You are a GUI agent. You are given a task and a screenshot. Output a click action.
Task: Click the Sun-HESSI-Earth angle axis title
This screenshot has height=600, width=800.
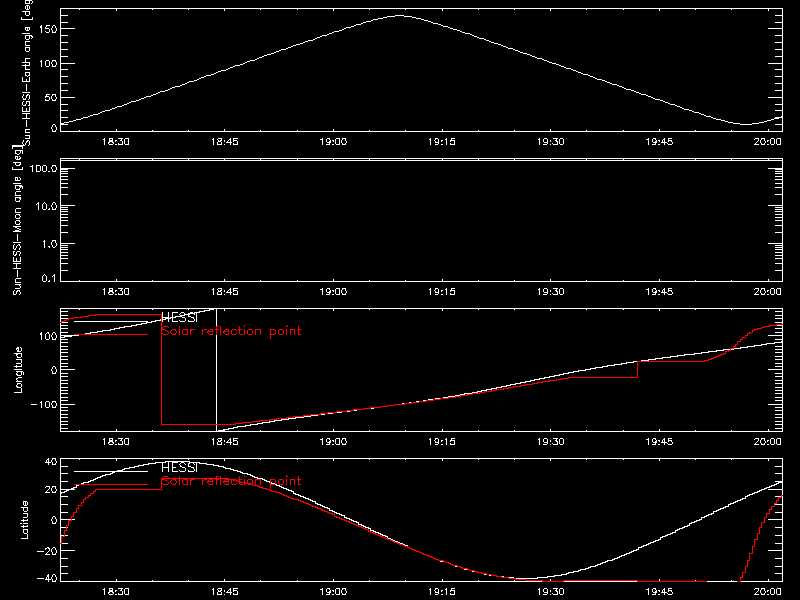pyautogui.click(x=28, y=73)
